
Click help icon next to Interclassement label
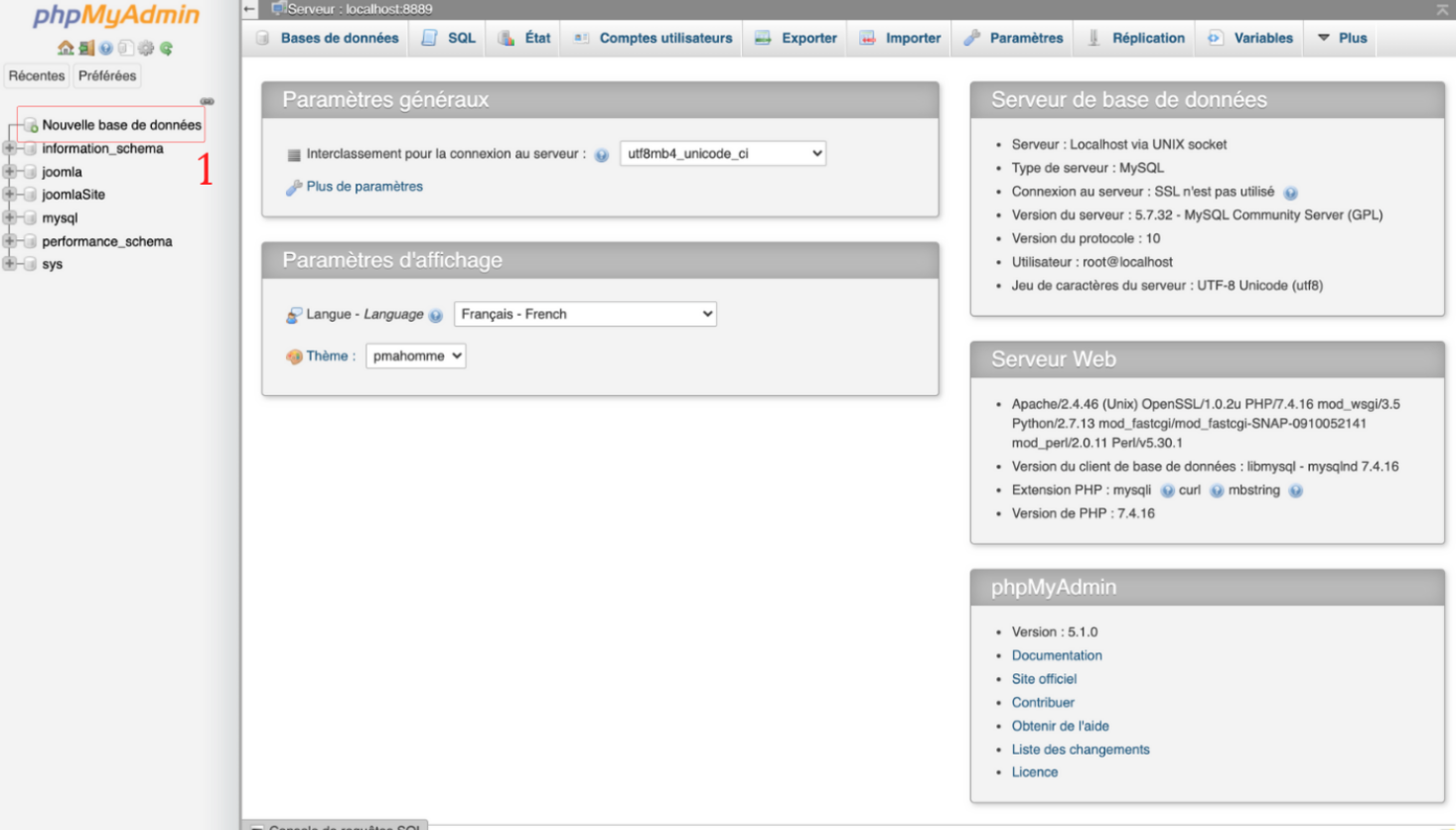click(601, 155)
